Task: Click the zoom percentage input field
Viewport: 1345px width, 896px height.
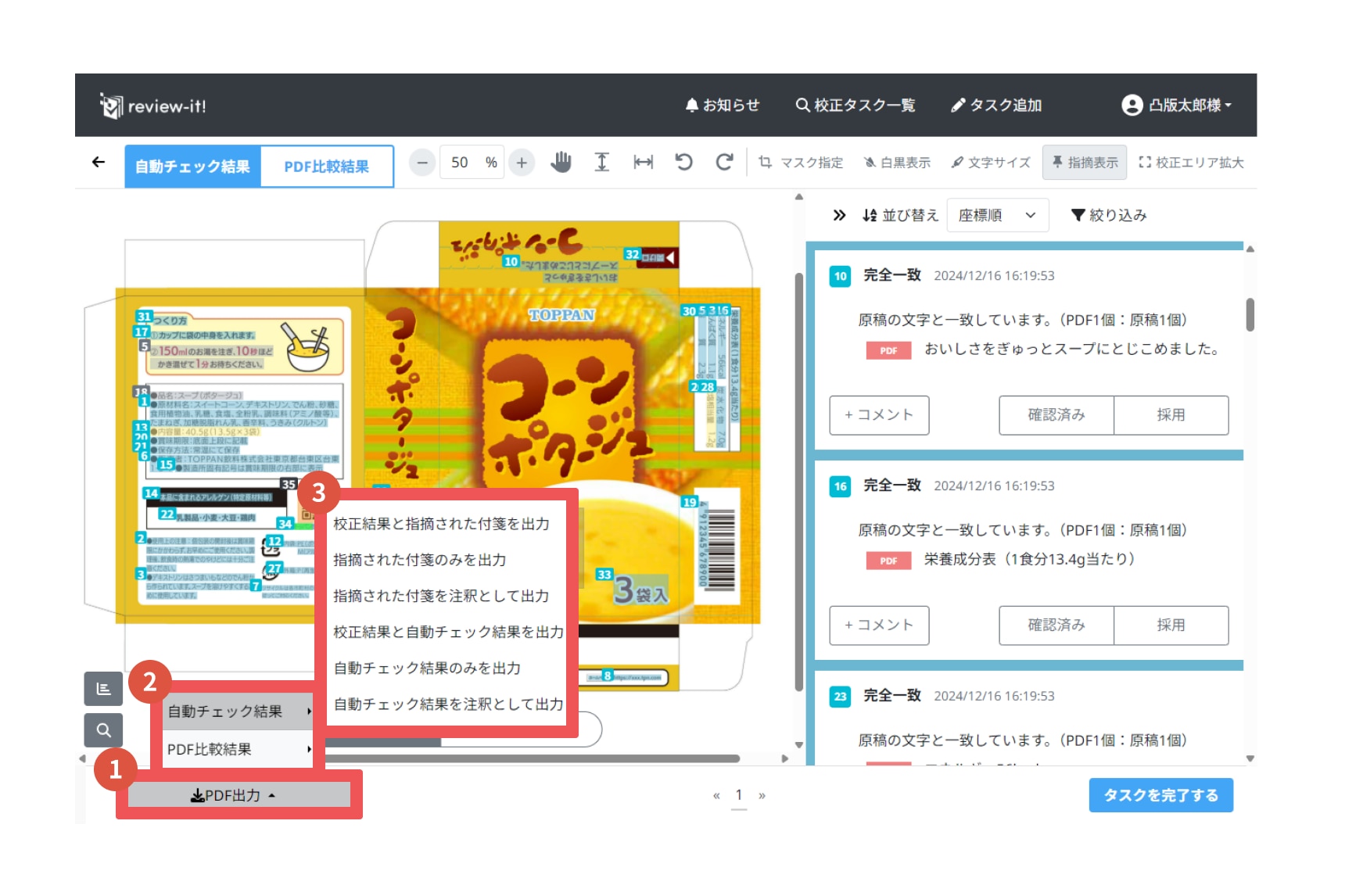Action: click(460, 163)
